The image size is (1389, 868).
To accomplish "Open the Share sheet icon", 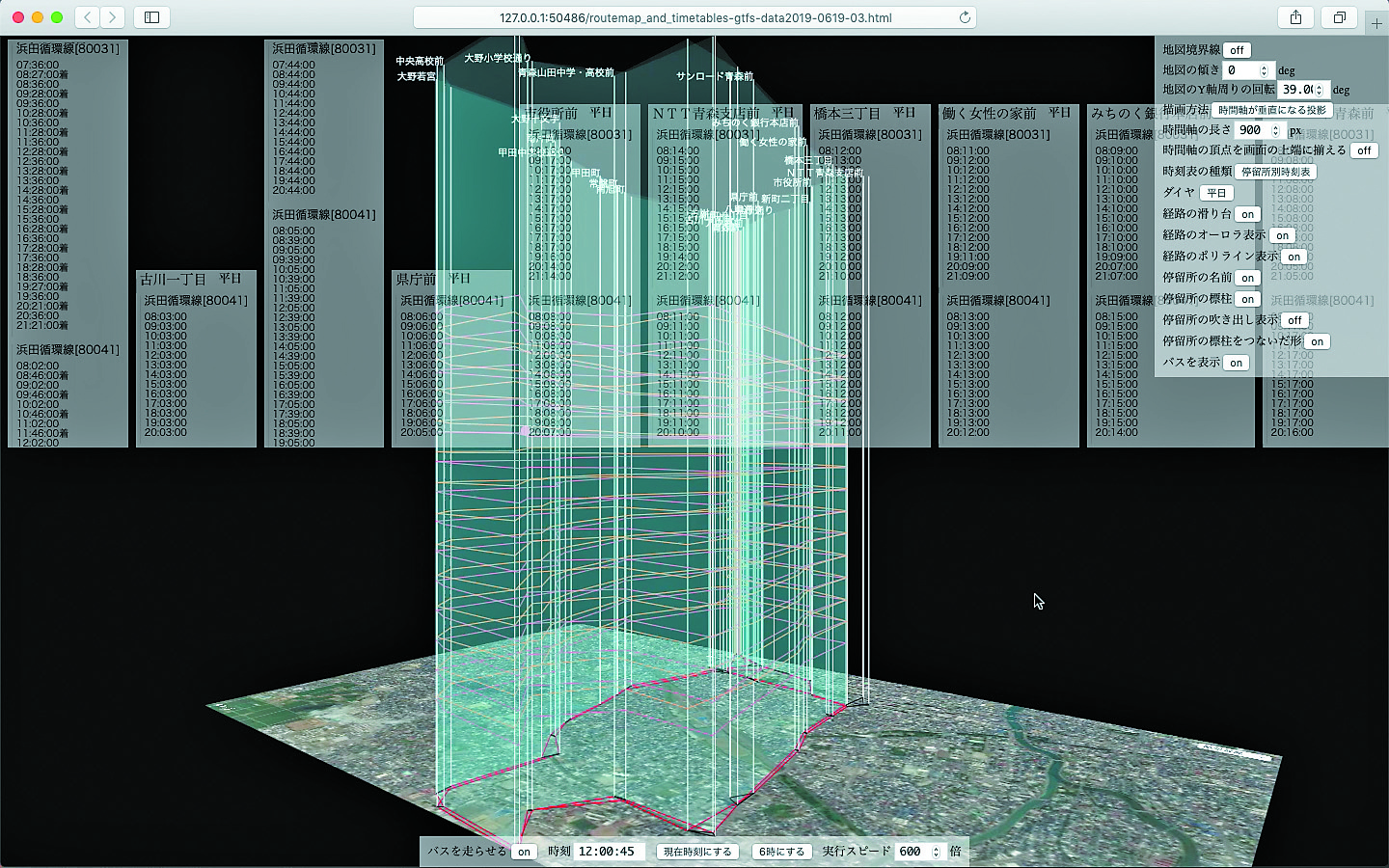I will (1295, 17).
